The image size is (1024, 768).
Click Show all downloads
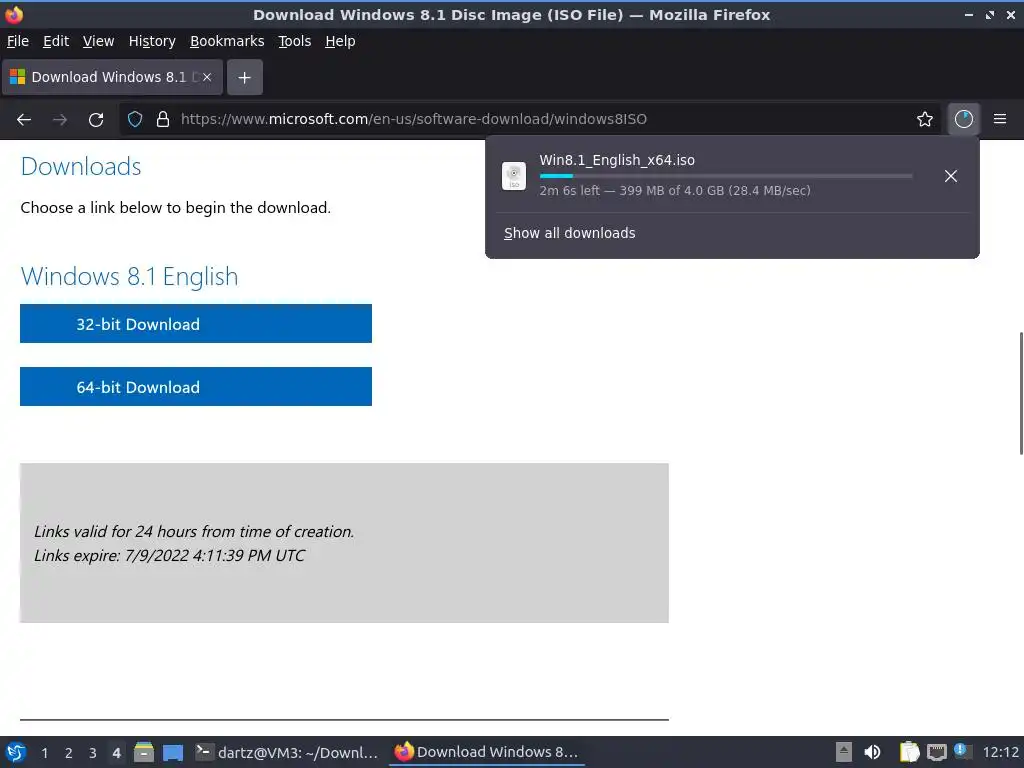tap(569, 233)
